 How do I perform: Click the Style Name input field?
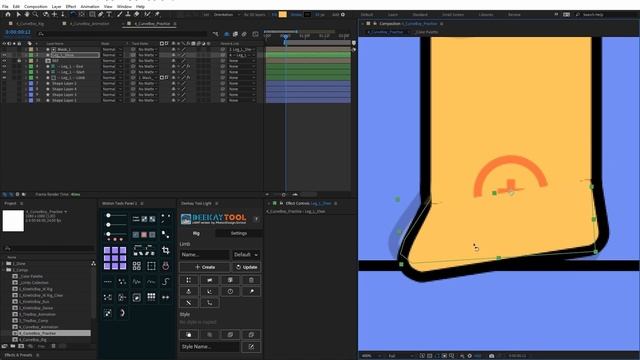point(210,347)
